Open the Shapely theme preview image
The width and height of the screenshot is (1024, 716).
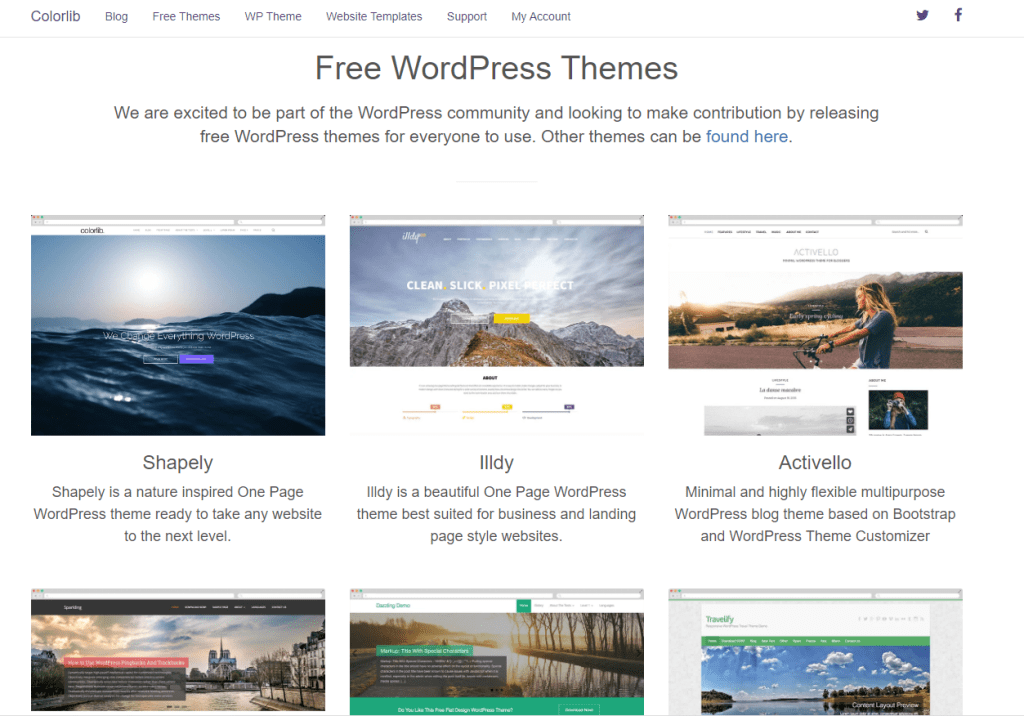click(178, 325)
